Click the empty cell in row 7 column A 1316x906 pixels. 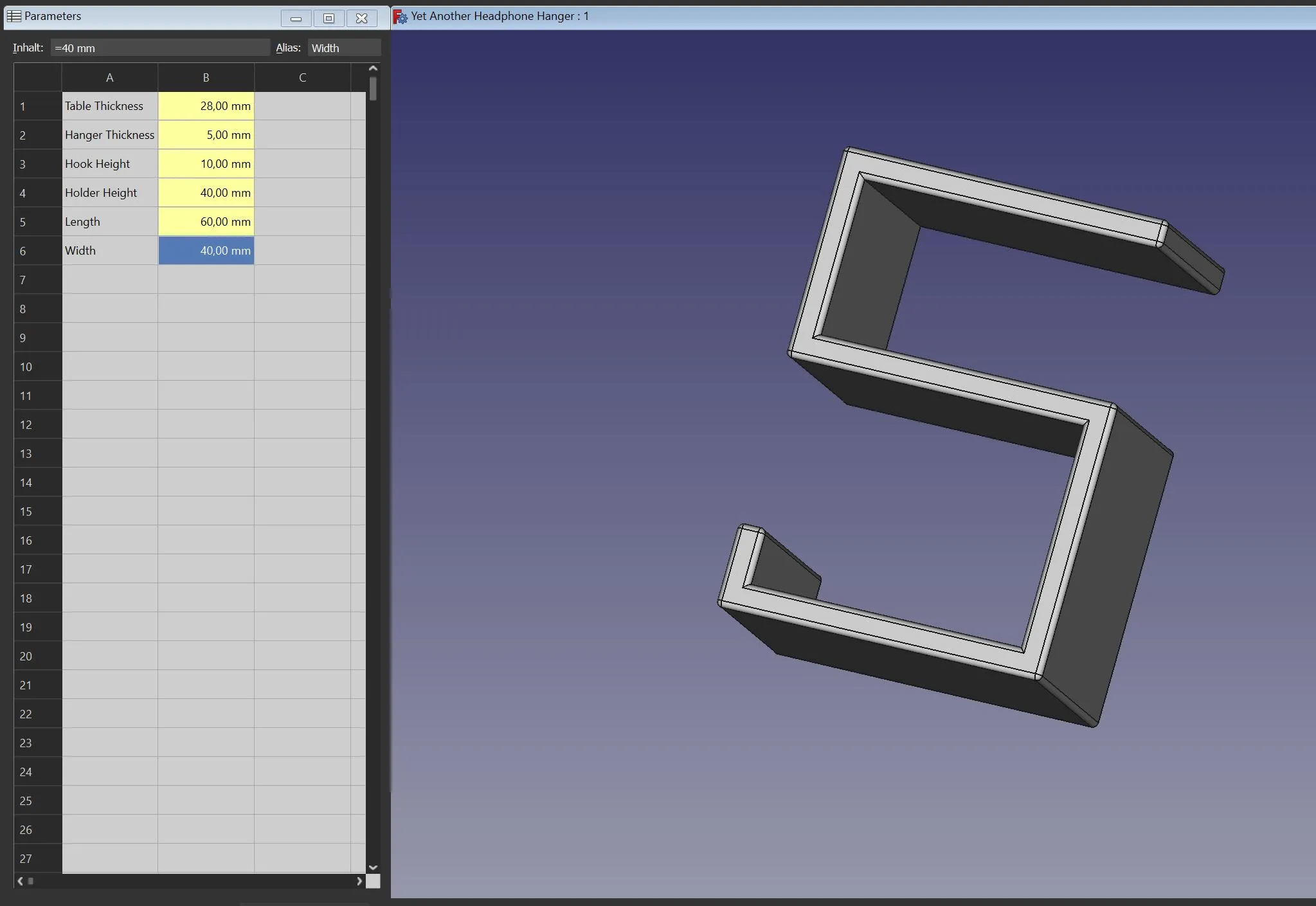[109, 279]
